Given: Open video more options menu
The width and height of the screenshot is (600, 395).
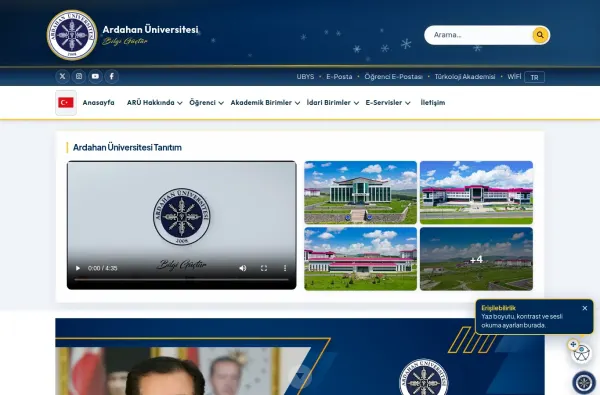Looking at the screenshot, I should coord(285,268).
